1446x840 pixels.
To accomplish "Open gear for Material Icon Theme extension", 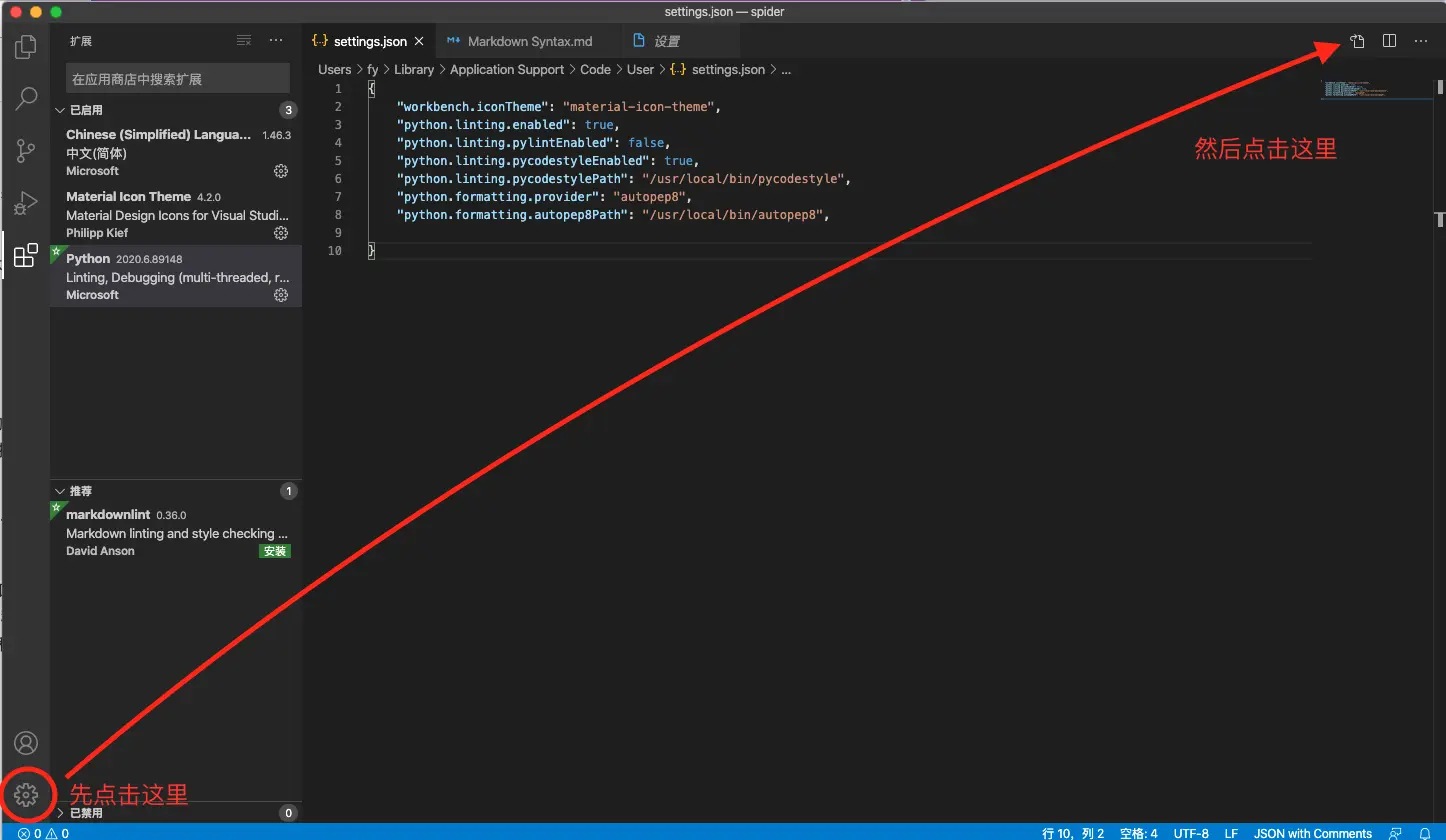I will [281, 233].
